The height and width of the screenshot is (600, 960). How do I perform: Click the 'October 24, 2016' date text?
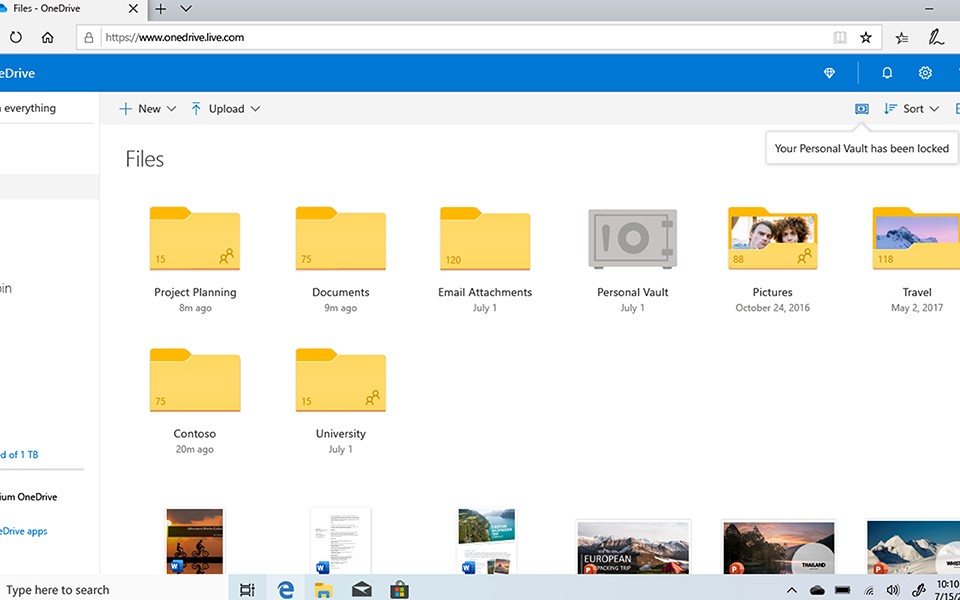[773, 307]
